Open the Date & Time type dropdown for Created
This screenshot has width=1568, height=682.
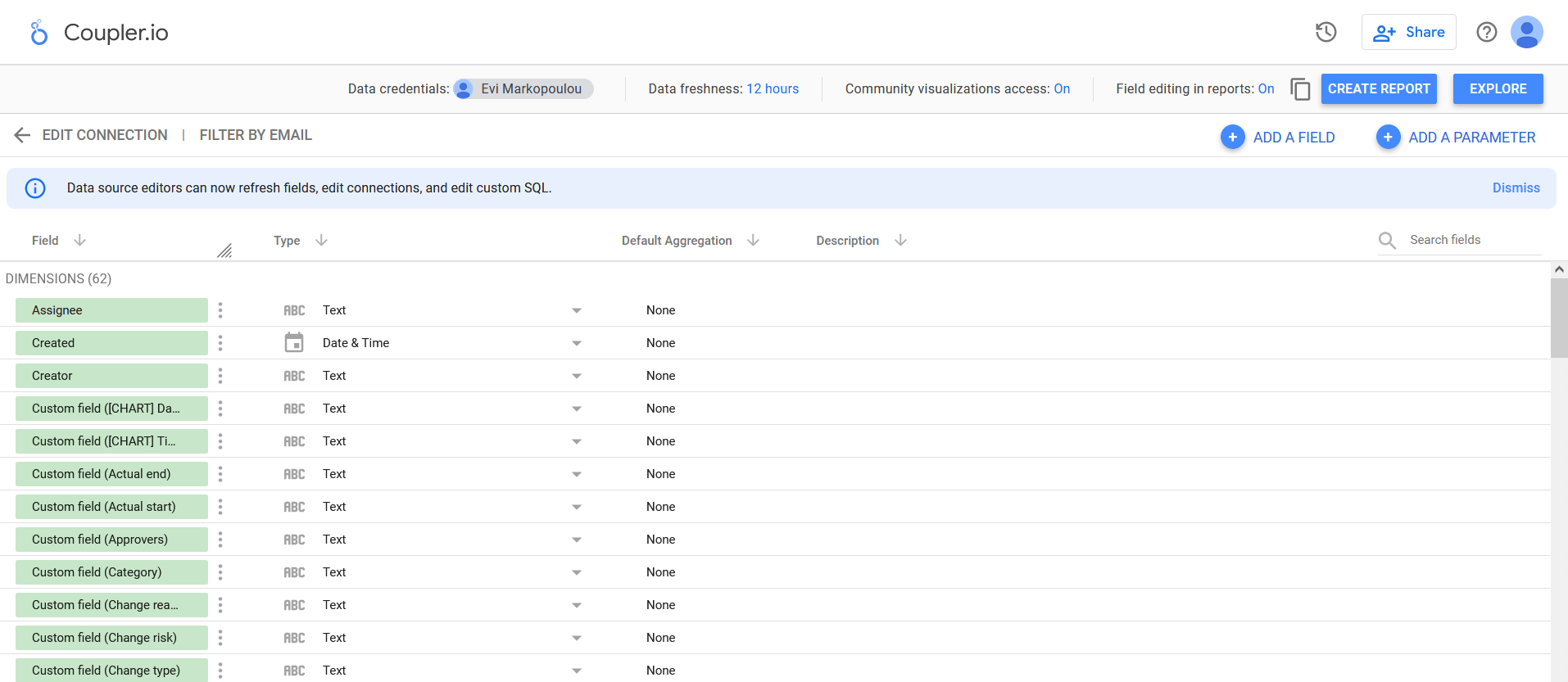tap(577, 343)
